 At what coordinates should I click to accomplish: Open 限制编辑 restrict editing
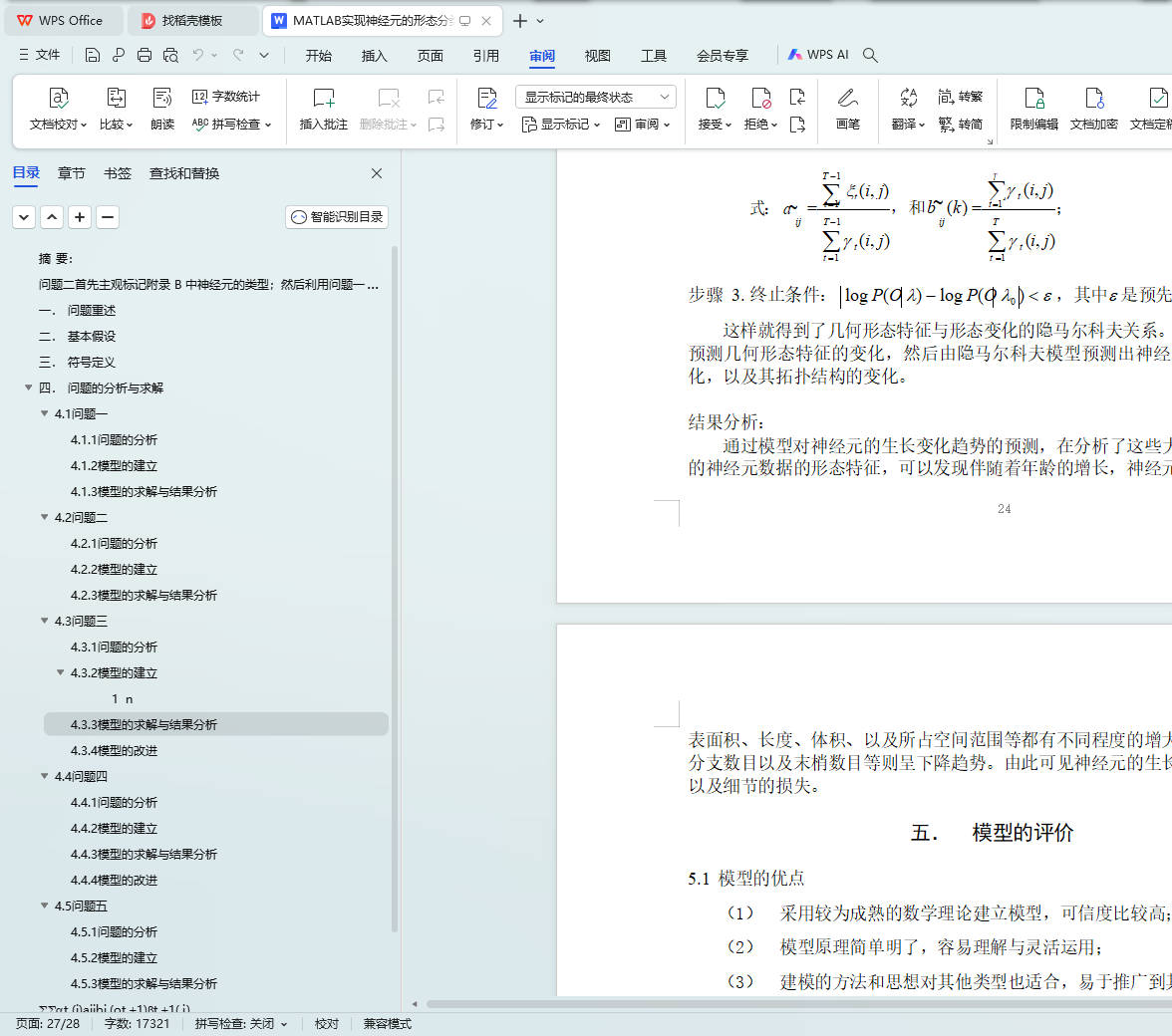tap(1034, 109)
